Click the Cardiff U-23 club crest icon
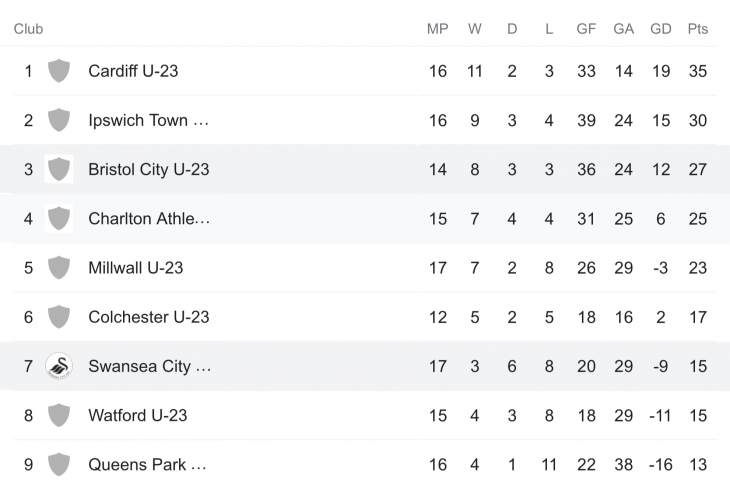 point(59,71)
